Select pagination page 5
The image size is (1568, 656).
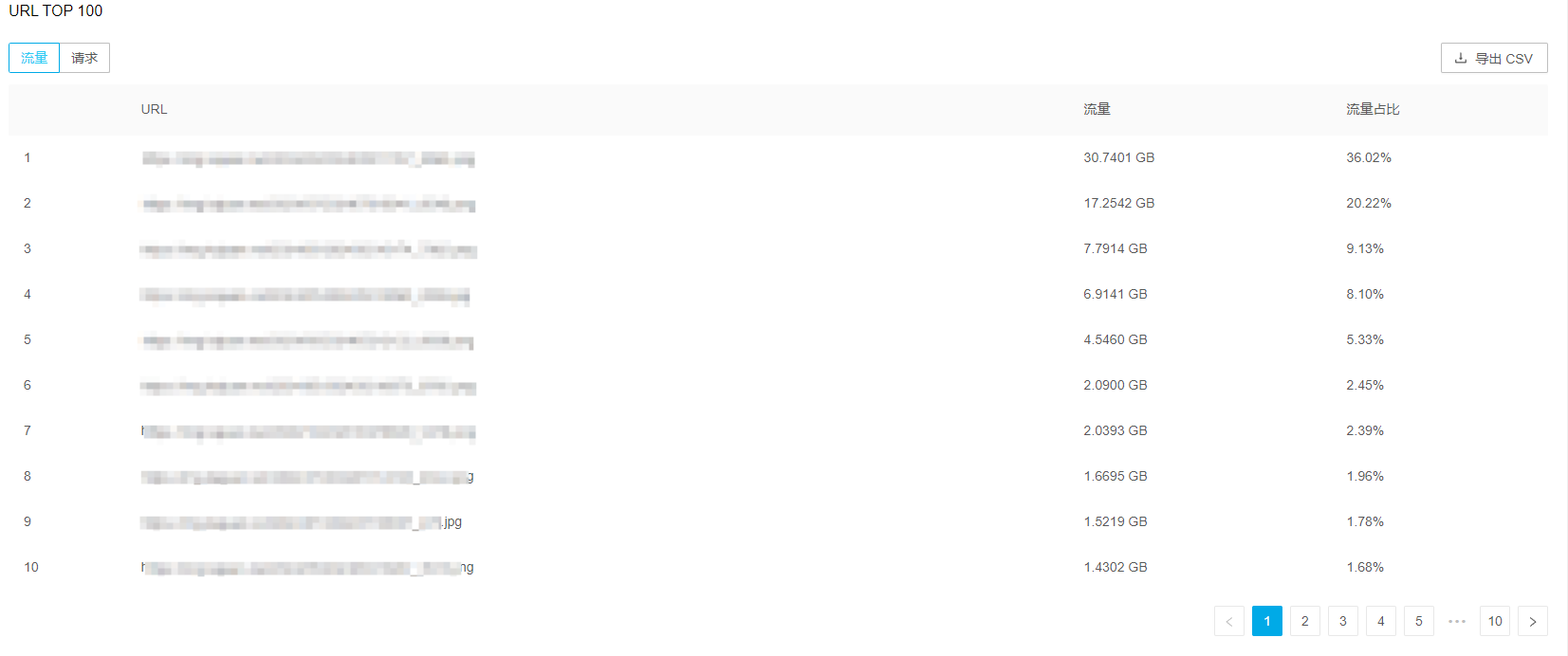[x=1419, y=621]
